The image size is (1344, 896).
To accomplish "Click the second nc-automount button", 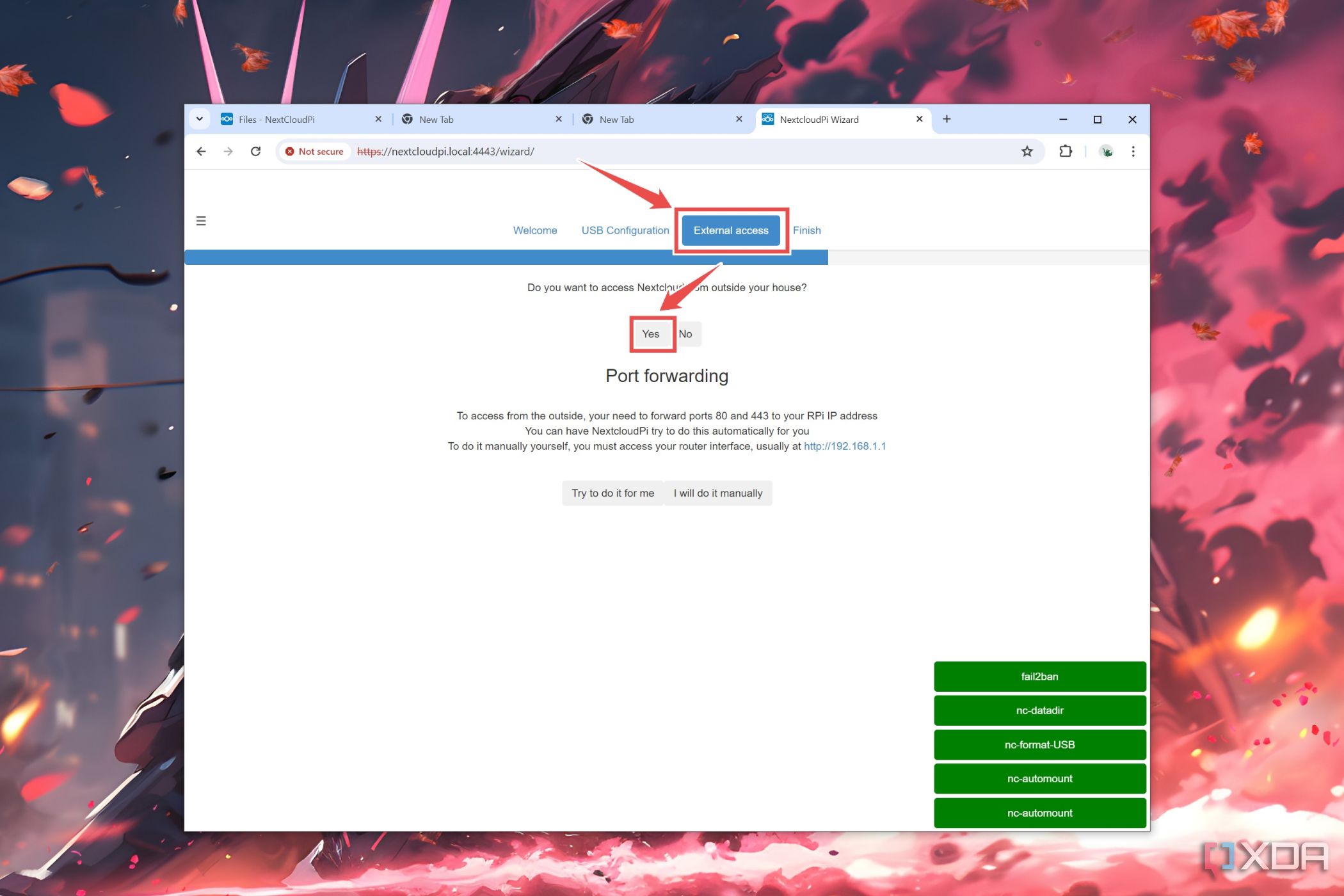I will 1040,812.
